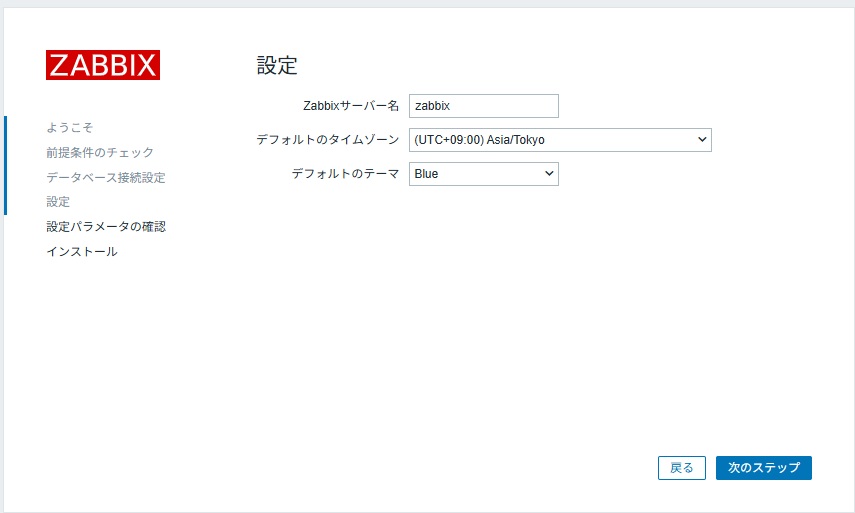This screenshot has width=855, height=513.
Task: Click the 設定 page heading
Action: tap(277, 67)
